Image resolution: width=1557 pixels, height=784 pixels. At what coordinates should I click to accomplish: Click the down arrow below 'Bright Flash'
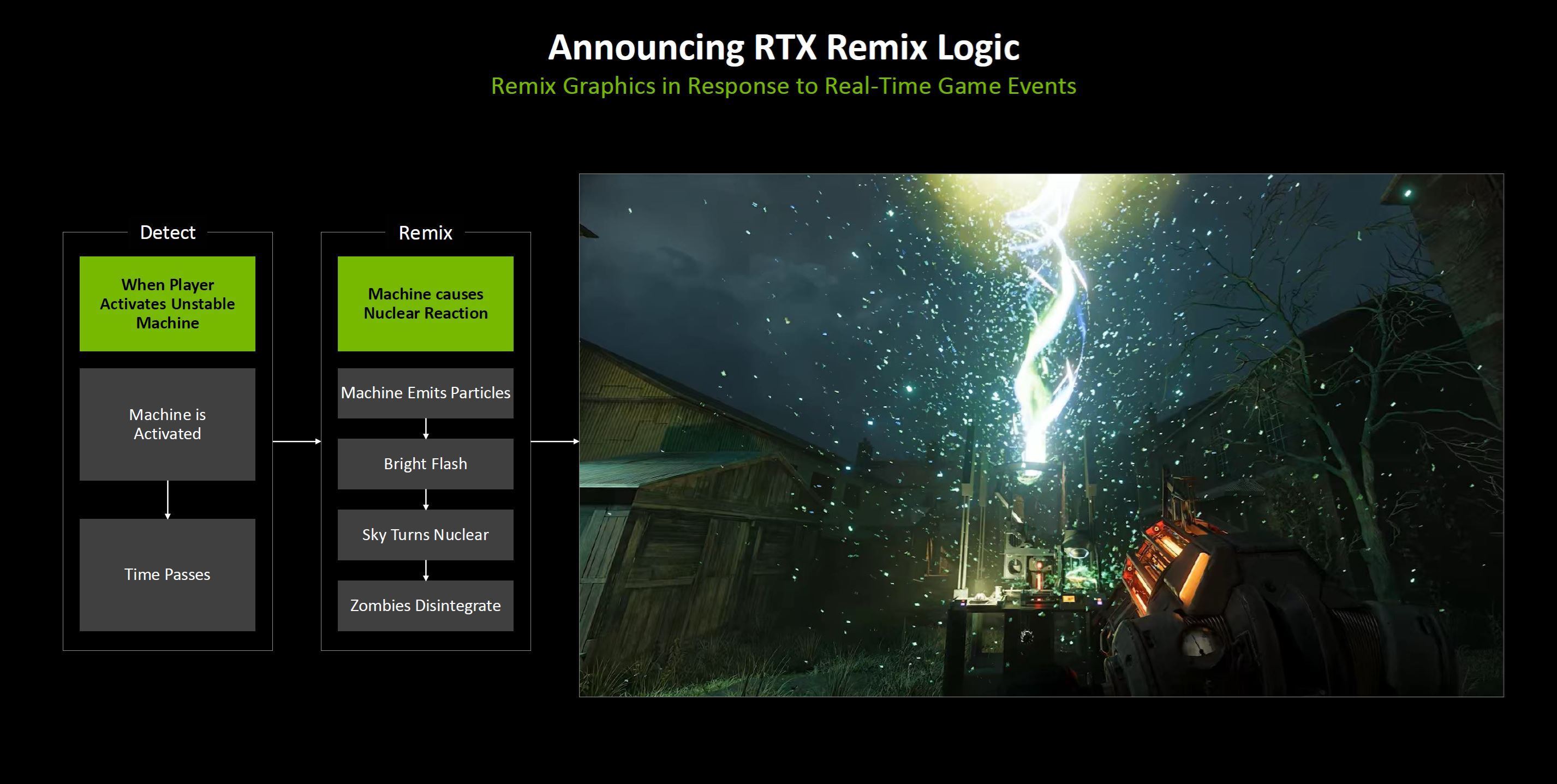coord(426,499)
